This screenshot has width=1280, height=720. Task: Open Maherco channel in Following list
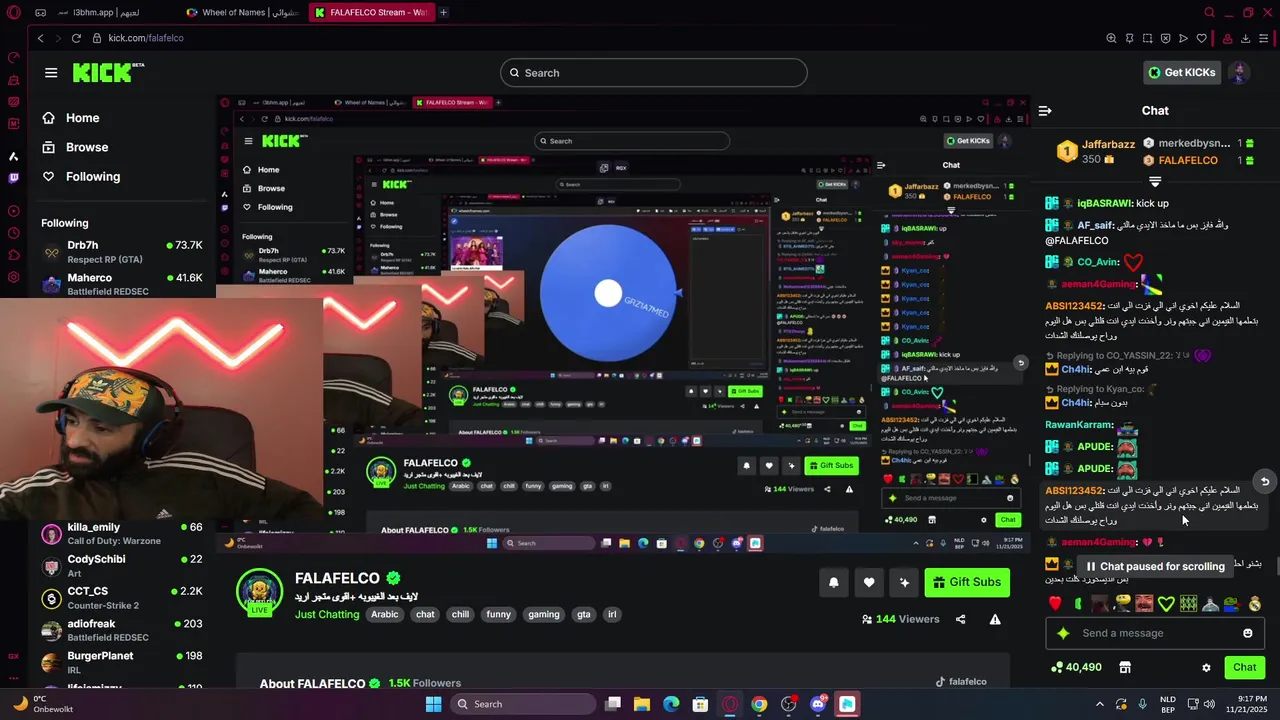121,284
